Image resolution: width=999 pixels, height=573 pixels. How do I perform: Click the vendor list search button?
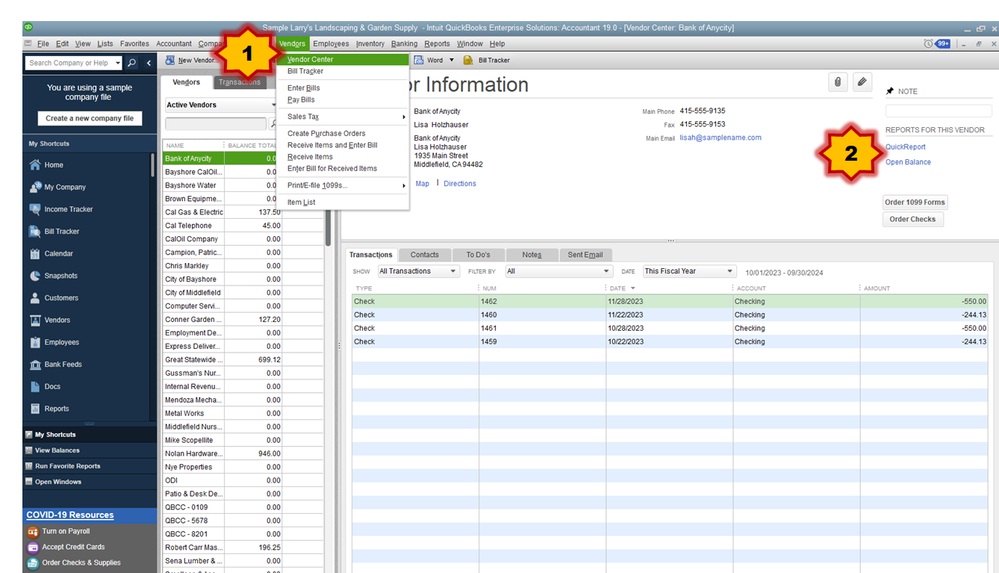(273, 124)
